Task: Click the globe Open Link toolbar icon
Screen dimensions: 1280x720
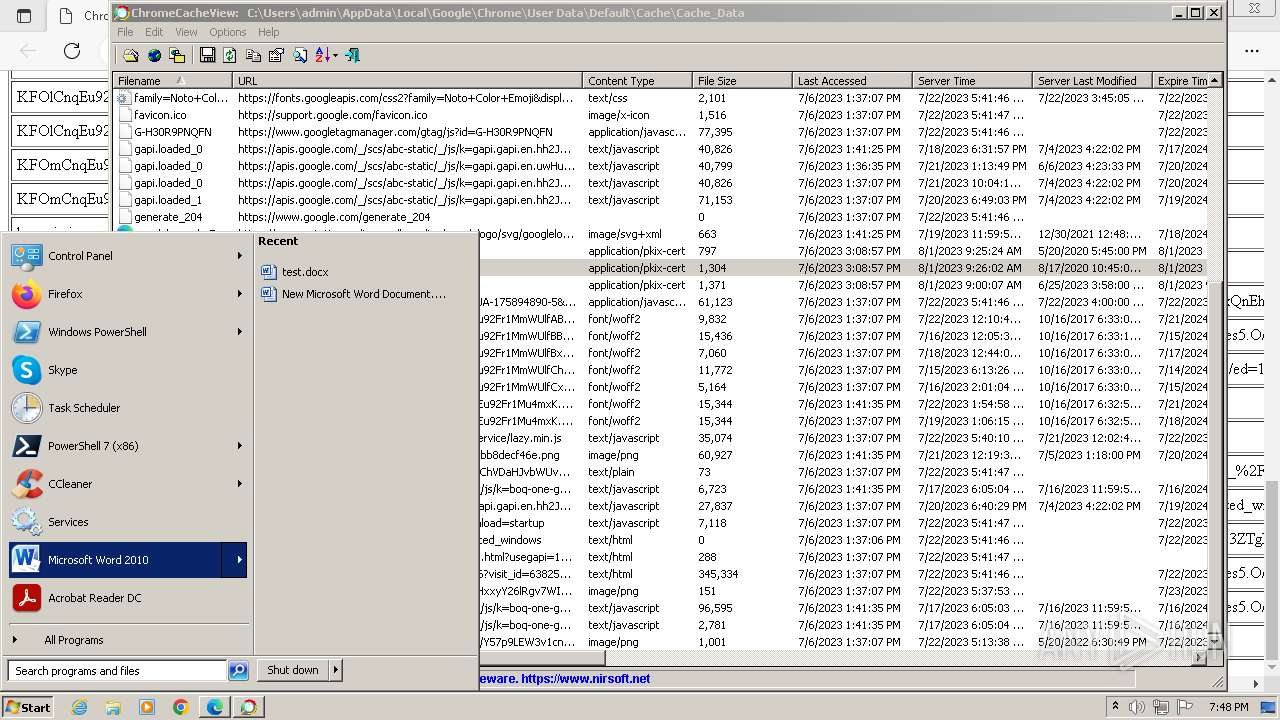Action: coord(154,55)
